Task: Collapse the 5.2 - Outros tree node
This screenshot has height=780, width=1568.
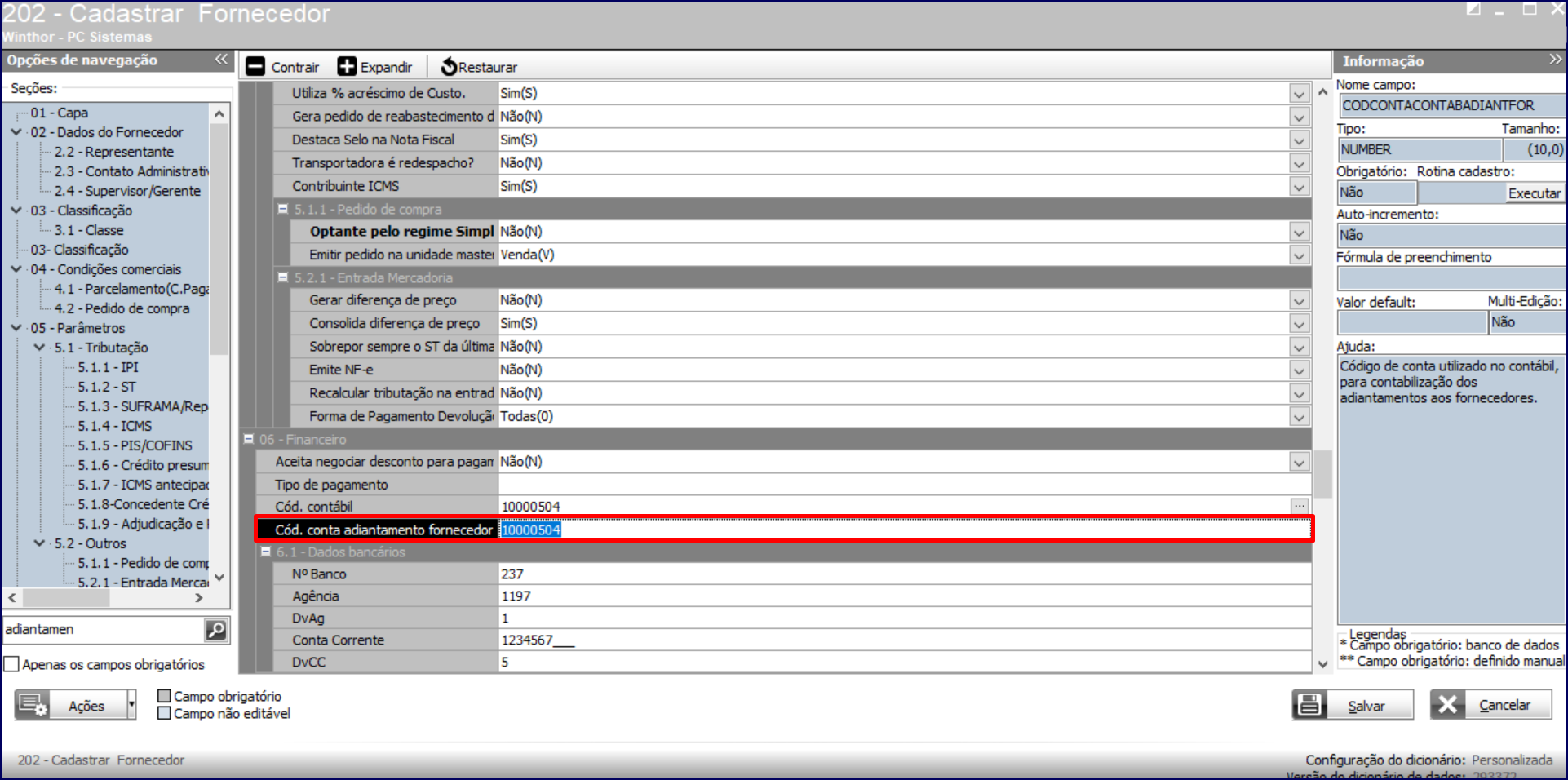Action: (x=39, y=543)
